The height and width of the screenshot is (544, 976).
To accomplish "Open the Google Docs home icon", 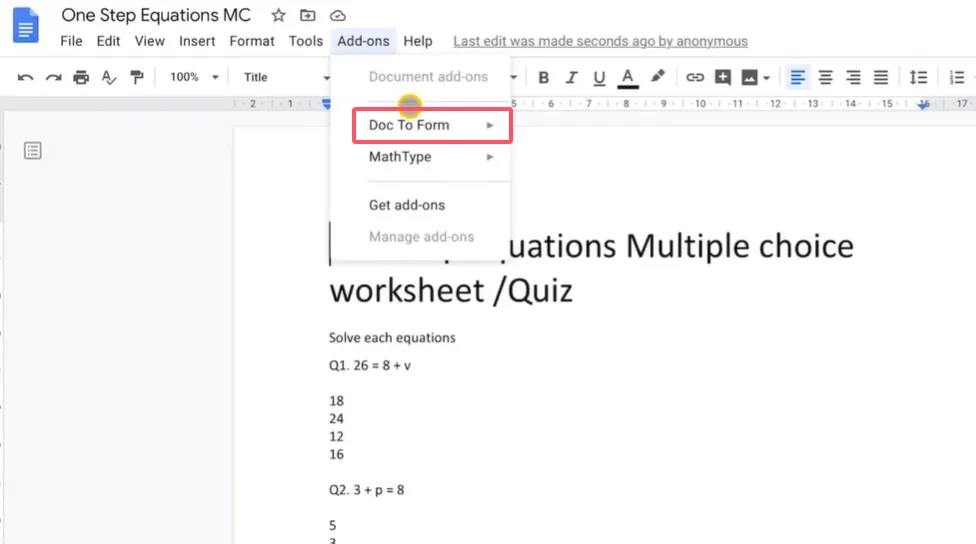I will coord(25,26).
